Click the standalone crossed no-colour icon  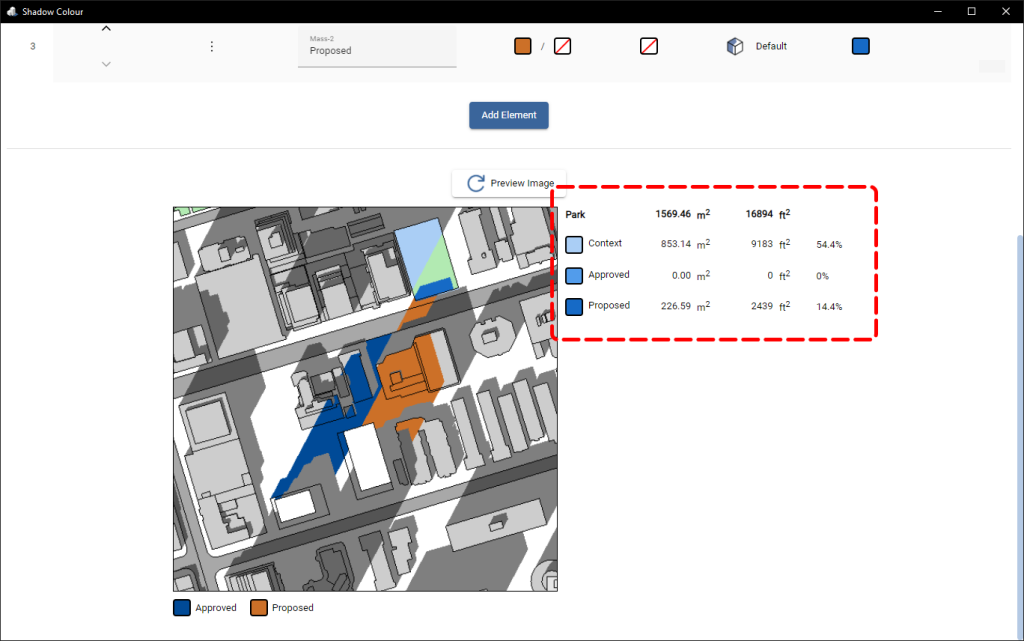648,45
